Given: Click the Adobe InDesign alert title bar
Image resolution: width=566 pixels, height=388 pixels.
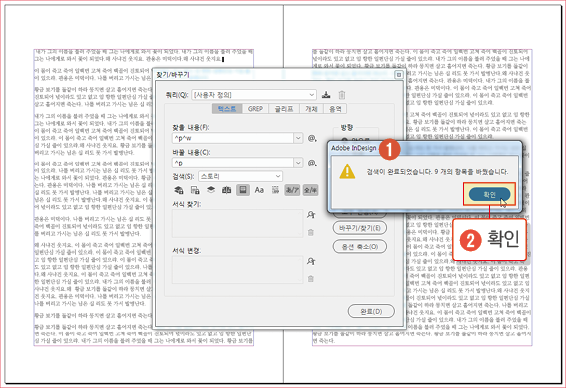Looking at the screenshot, I should [x=425, y=148].
